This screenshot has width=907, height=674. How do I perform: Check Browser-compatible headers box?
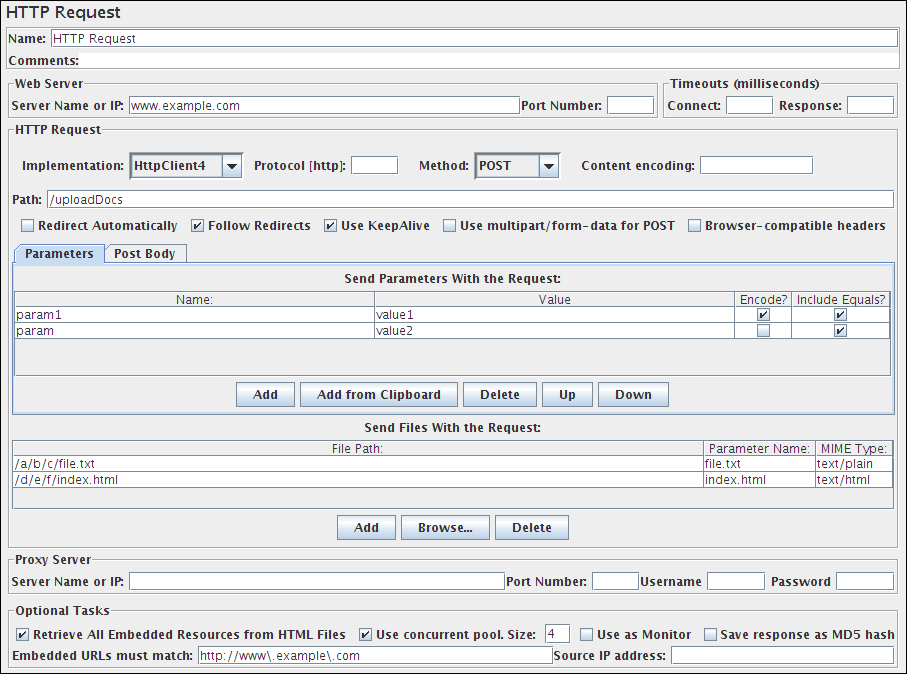(x=695, y=226)
